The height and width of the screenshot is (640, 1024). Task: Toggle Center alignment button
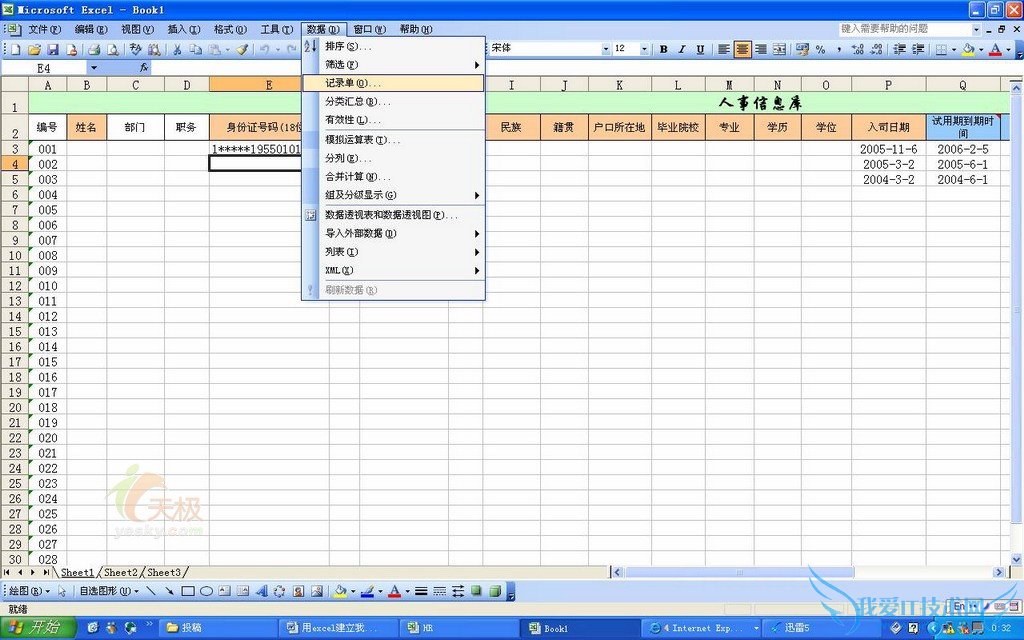click(x=743, y=49)
